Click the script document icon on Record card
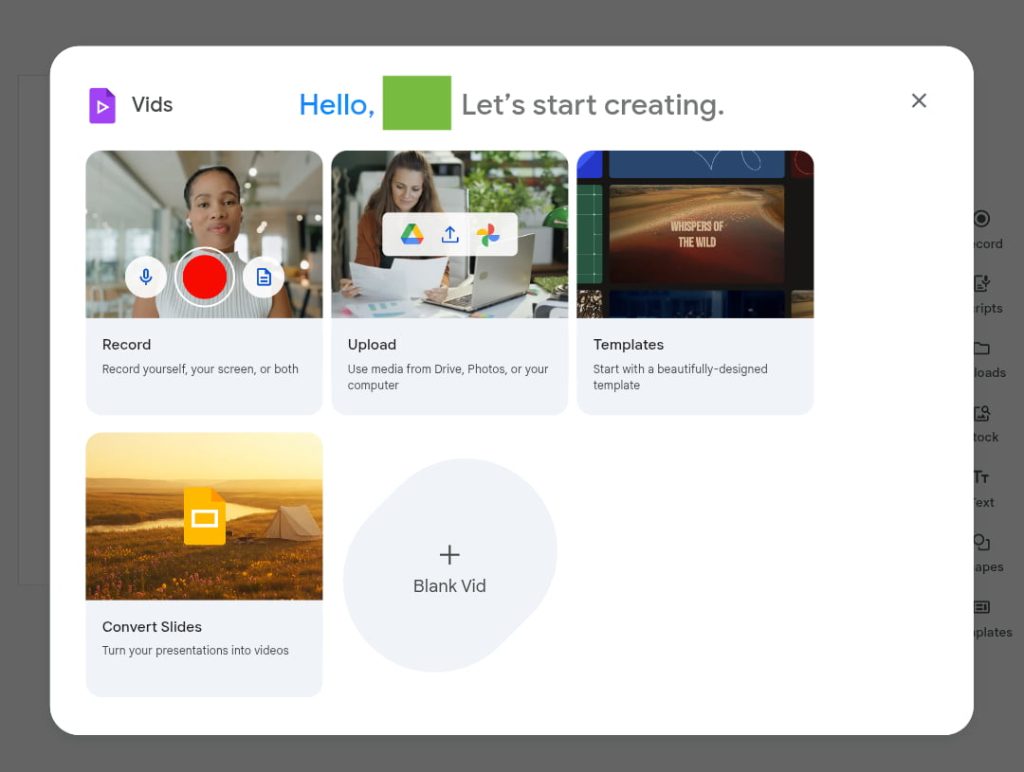This screenshot has width=1024, height=772. (264, 277)
